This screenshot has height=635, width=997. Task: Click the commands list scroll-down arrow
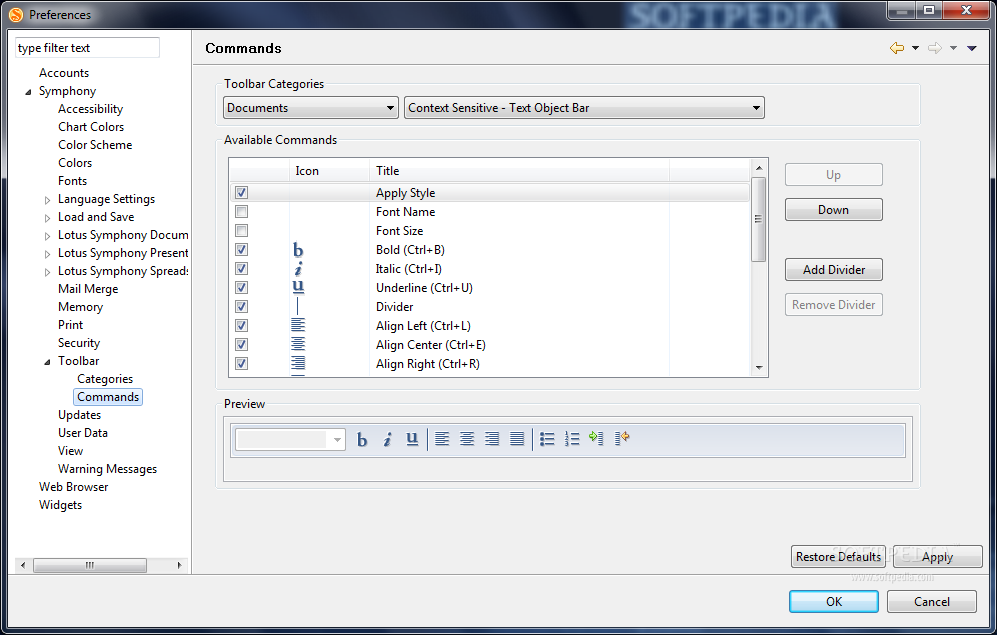point(759,367)
